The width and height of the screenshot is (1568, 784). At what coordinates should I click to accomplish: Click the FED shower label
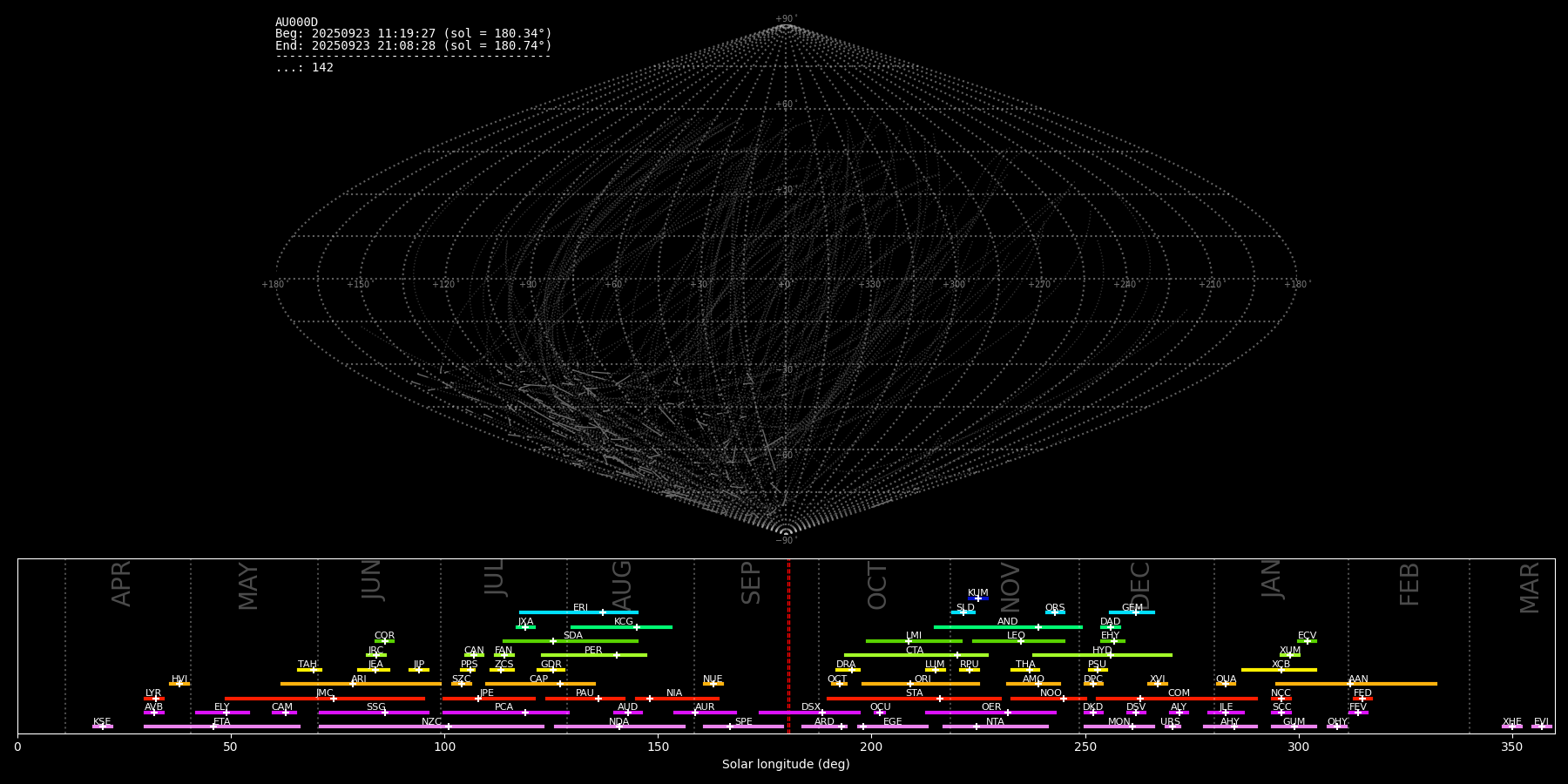(x=1362, y=693)
